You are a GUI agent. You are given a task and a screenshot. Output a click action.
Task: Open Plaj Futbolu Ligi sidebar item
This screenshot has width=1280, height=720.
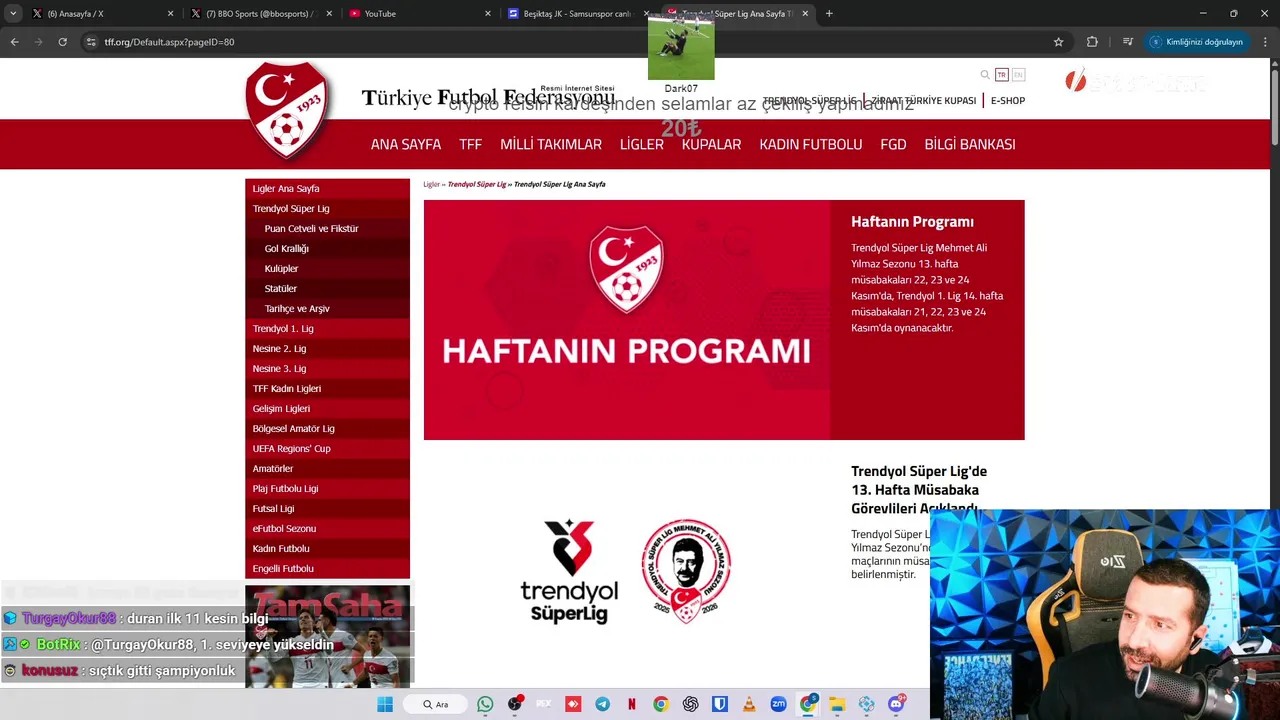(327, 488)
